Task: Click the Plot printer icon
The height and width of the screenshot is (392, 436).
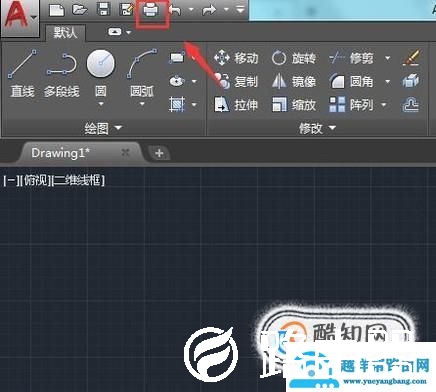Action: 151,11
